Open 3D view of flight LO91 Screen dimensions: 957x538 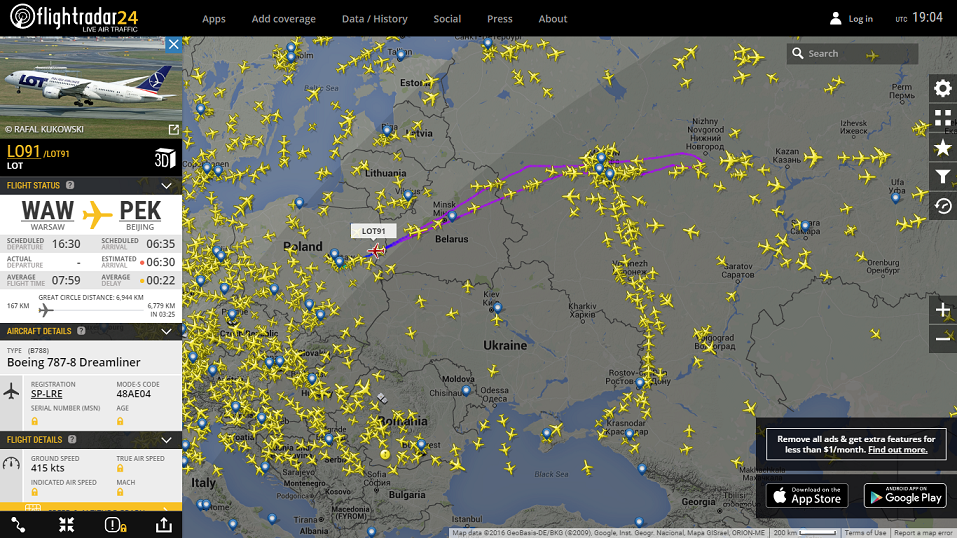(165, 159)
